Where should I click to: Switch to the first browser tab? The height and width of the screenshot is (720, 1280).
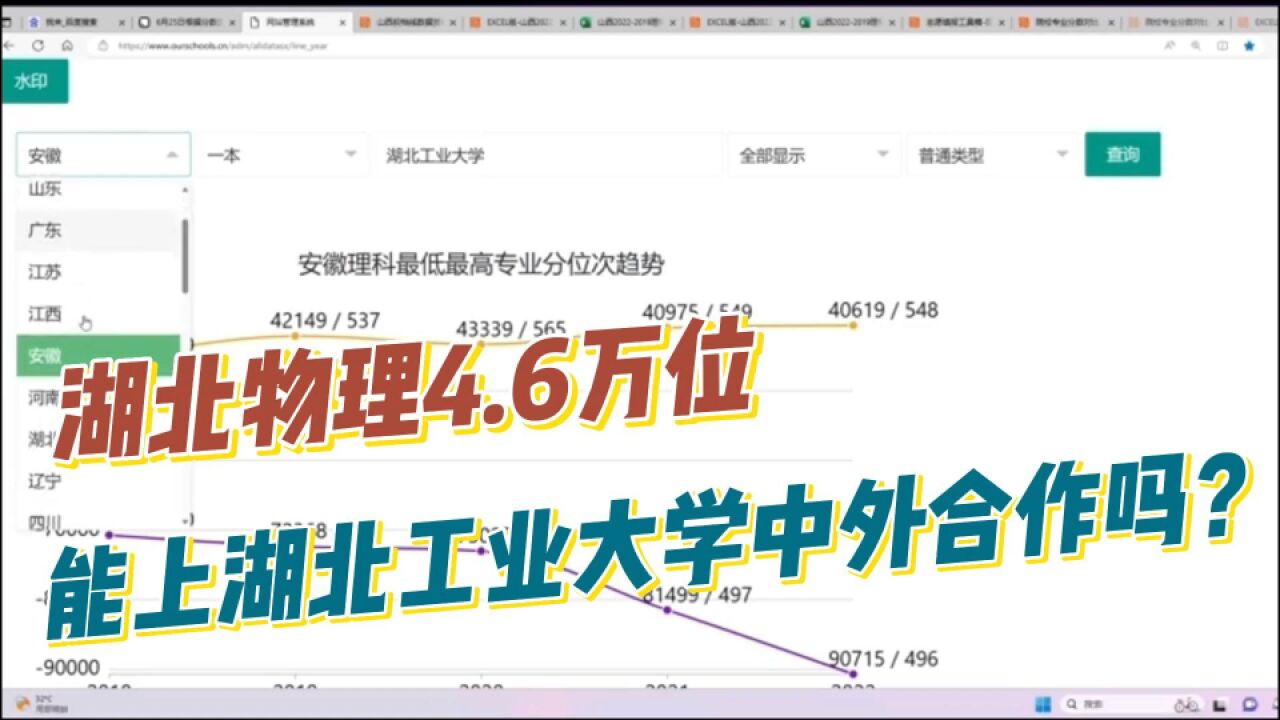tap(76, 21)
